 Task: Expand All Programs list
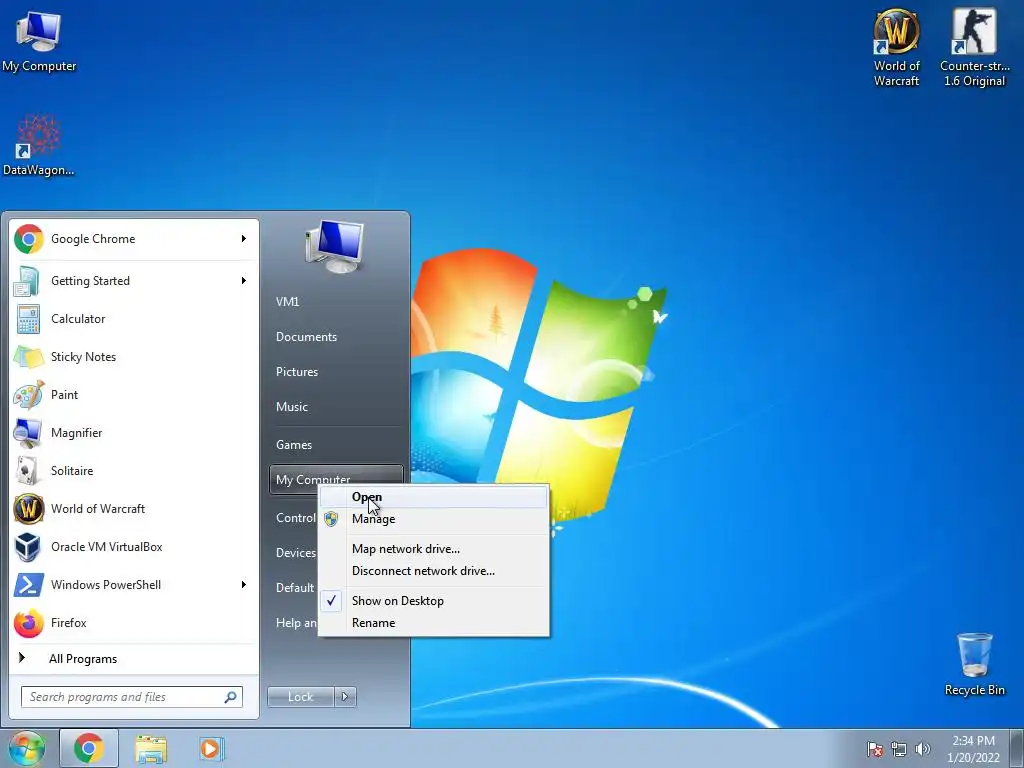134,659
